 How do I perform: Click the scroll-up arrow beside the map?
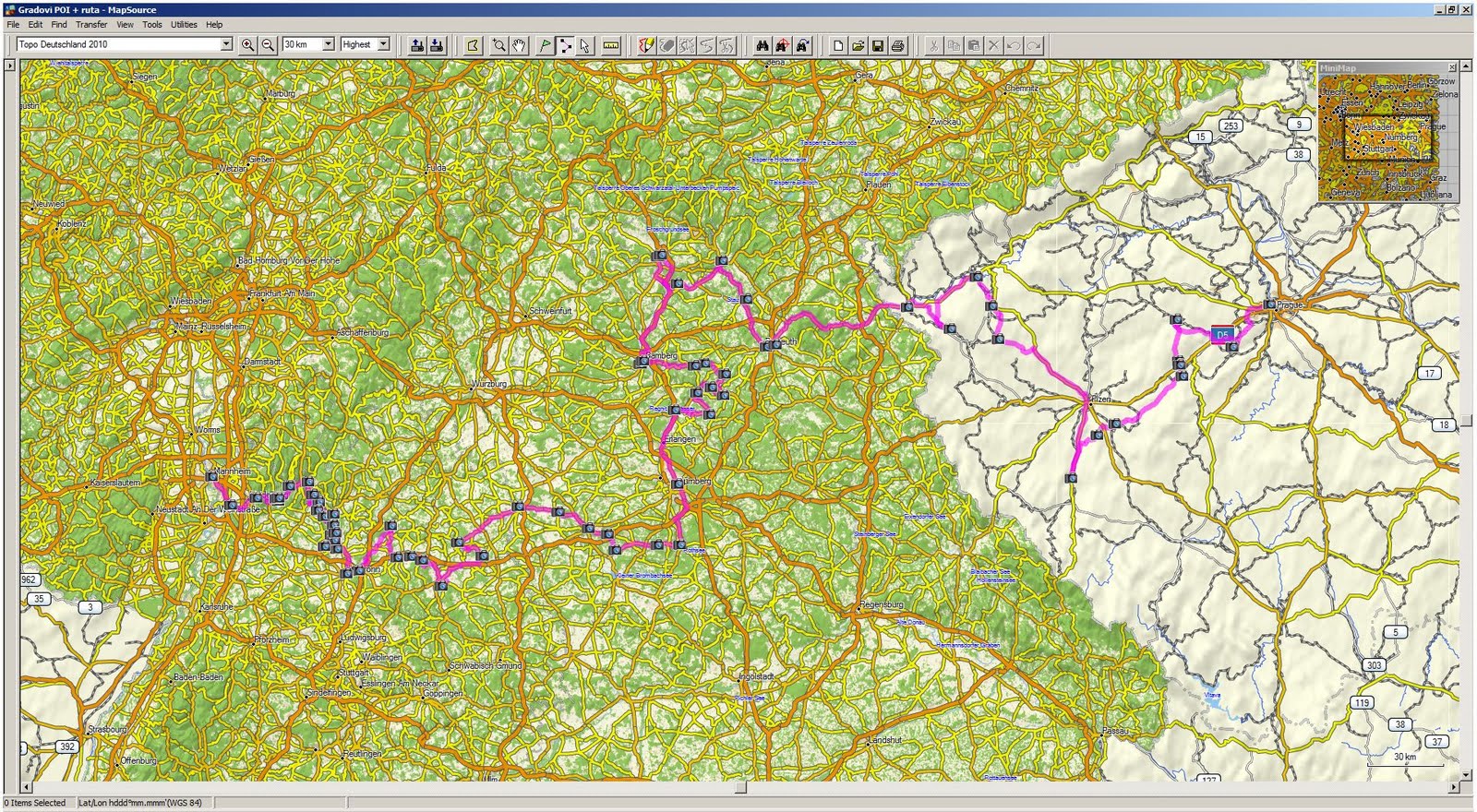[x=1468, y=66]
